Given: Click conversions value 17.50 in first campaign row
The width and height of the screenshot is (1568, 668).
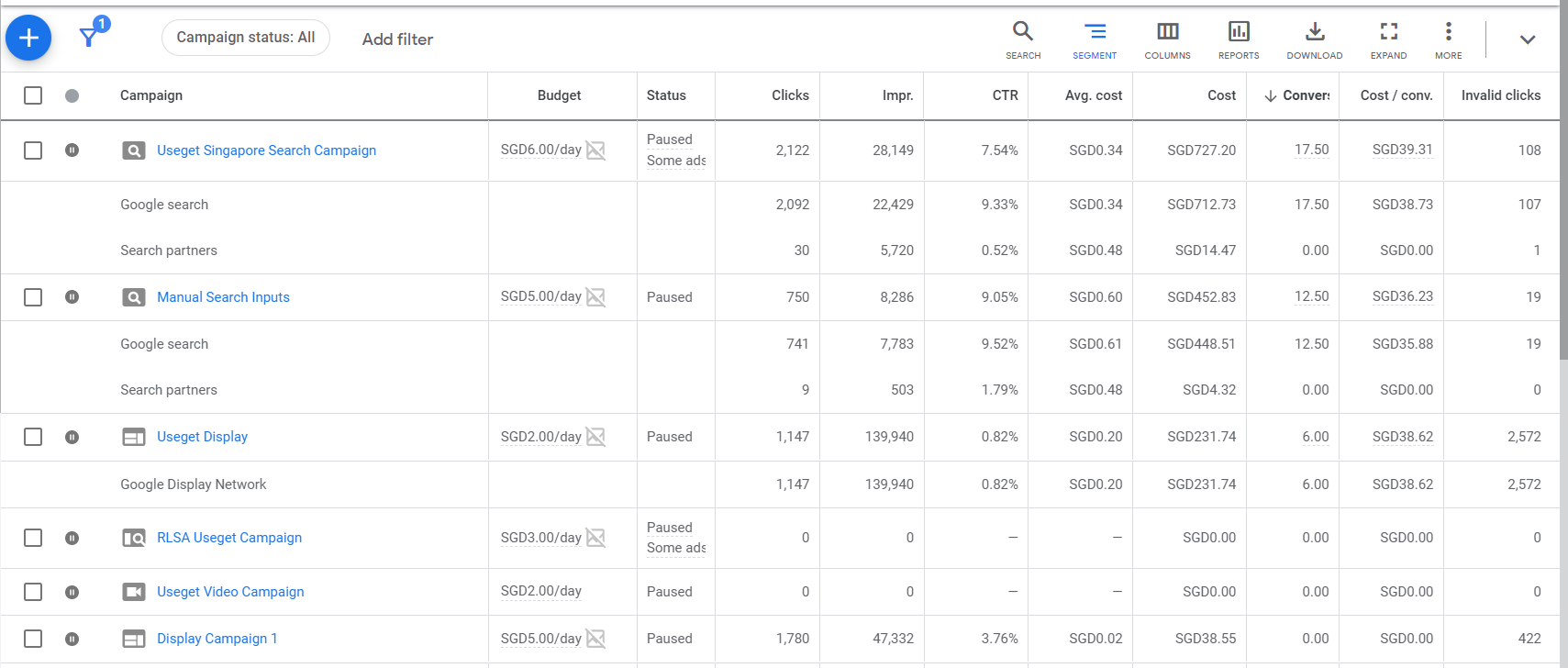Looking at the screenshot, I should 1311,150.
